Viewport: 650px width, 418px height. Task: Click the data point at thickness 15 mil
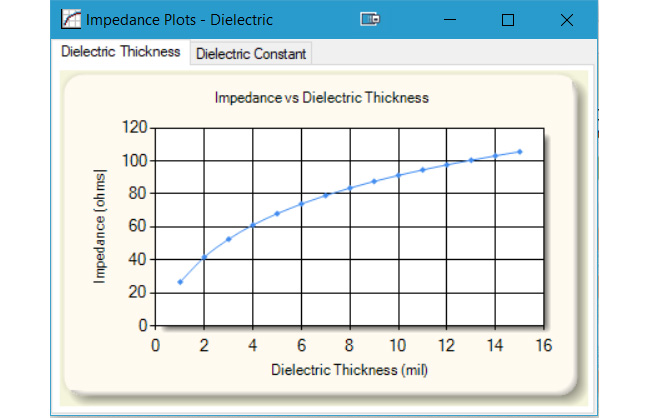[520, 152]
